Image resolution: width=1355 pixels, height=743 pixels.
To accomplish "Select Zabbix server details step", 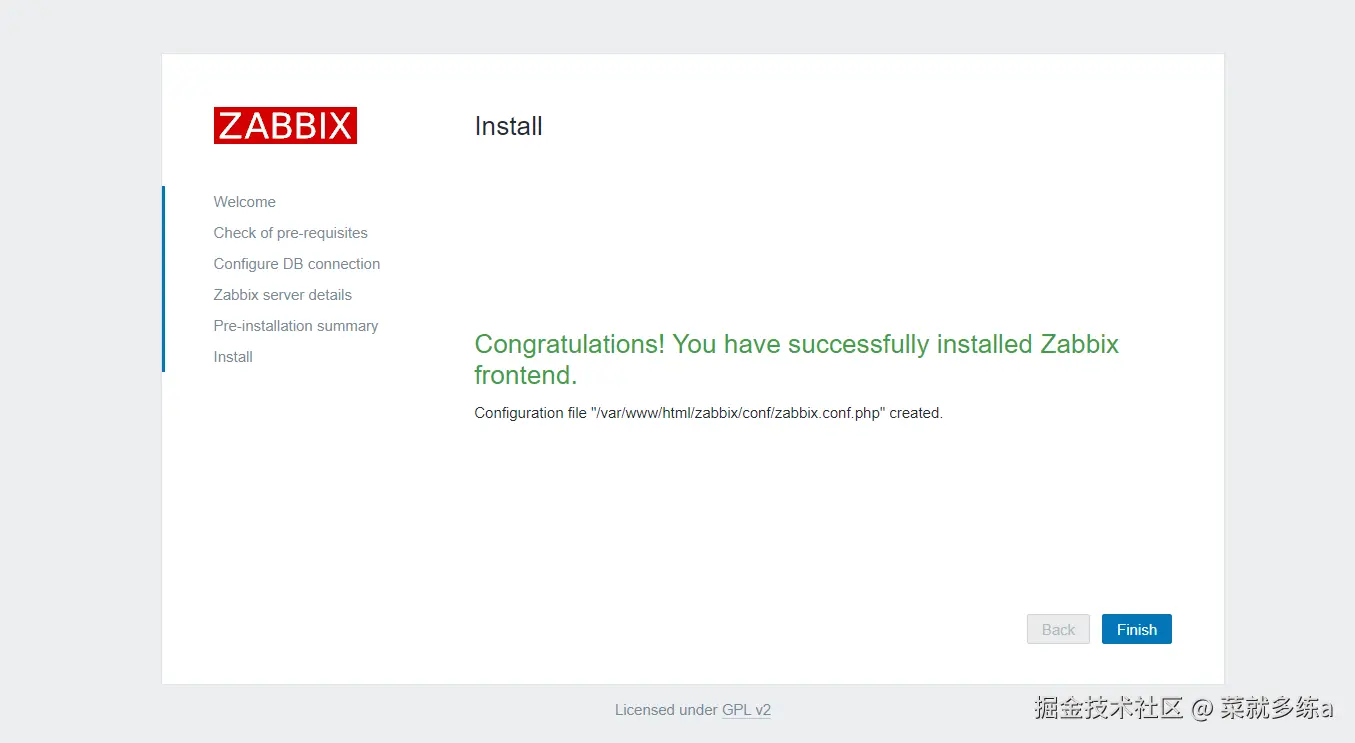I will pyautogui.click(x=282, y=295).
